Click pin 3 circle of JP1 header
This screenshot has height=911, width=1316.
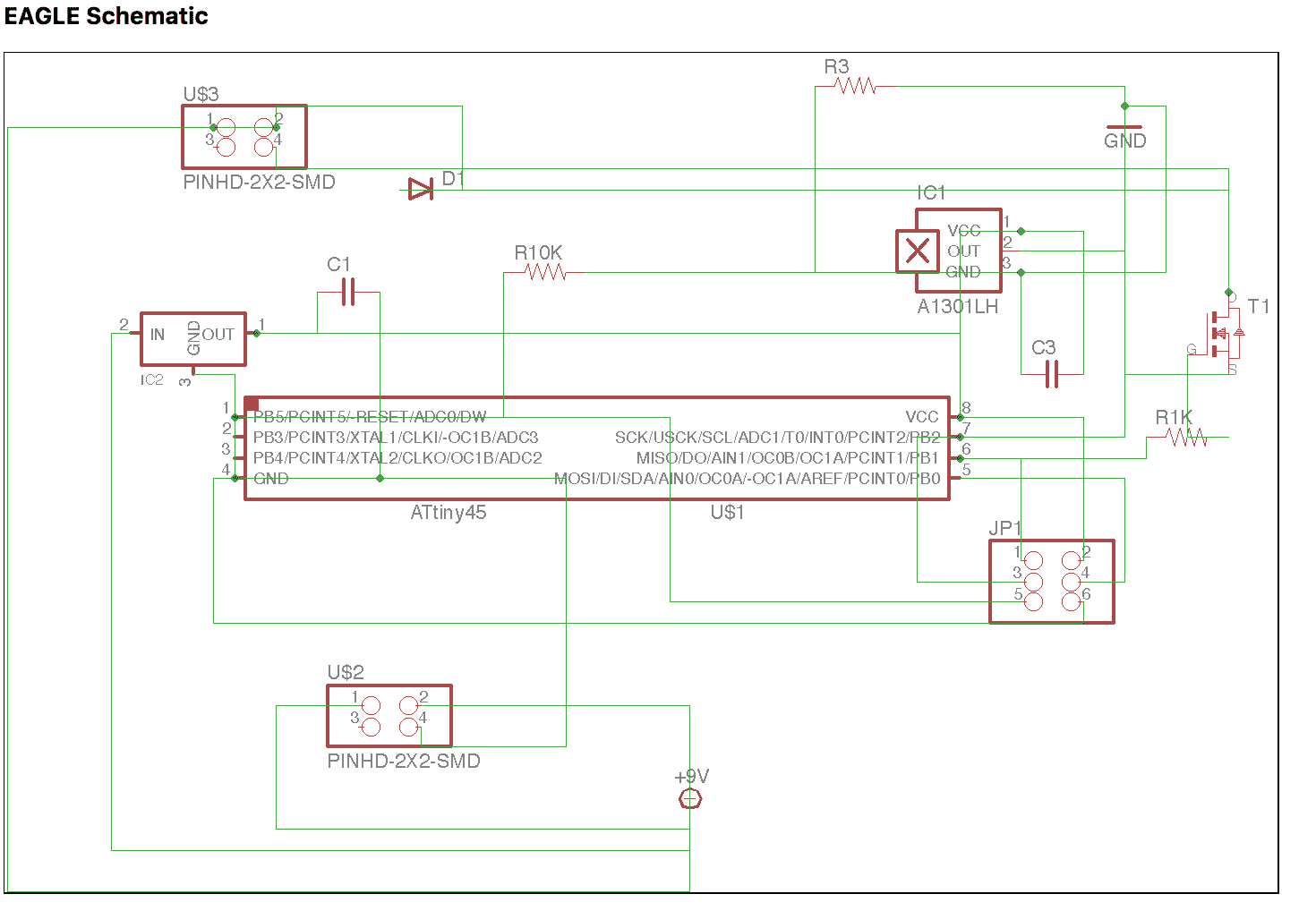(x=1033, y=582)
